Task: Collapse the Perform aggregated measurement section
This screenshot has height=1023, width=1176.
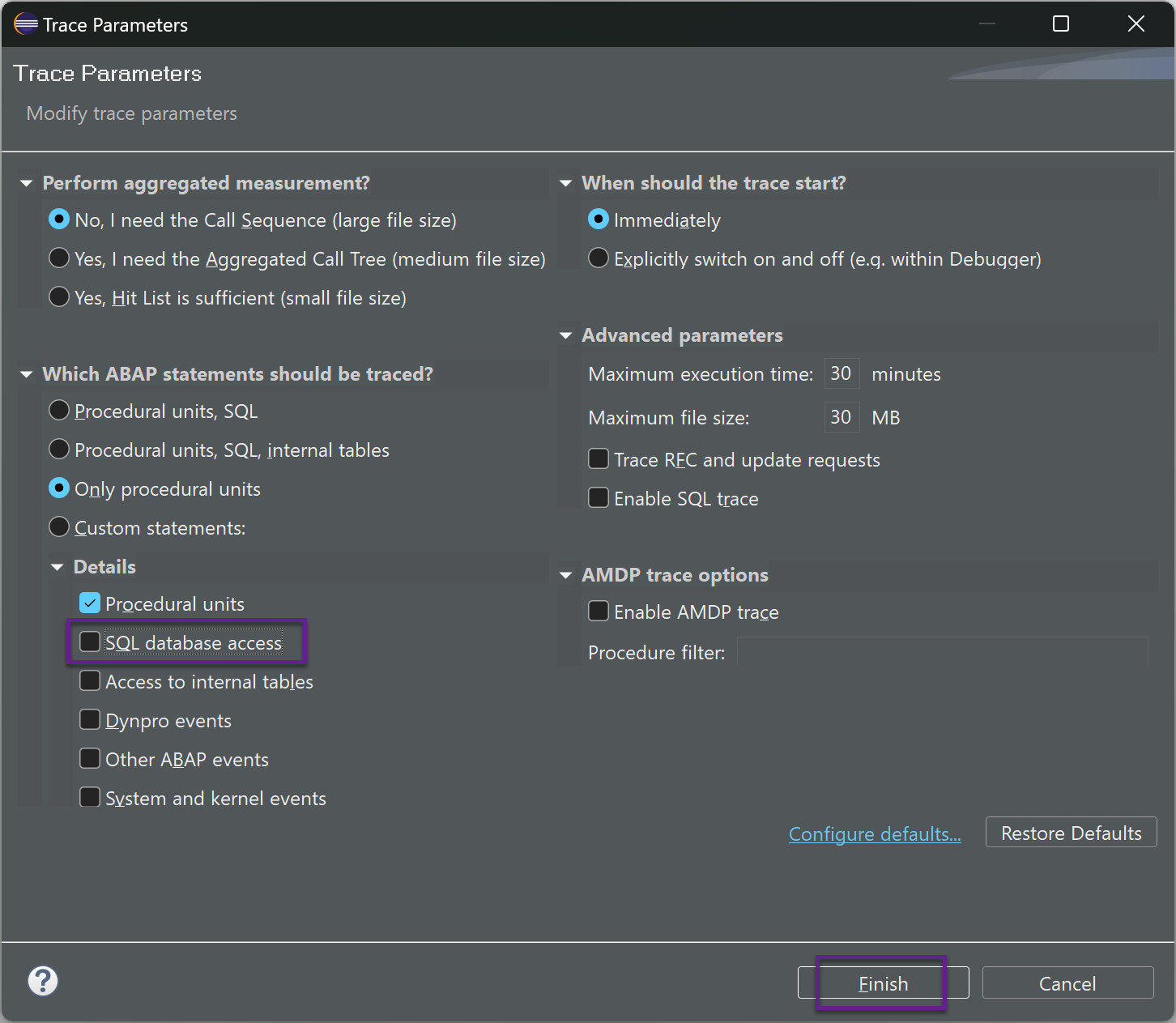Action: point(27,184)
